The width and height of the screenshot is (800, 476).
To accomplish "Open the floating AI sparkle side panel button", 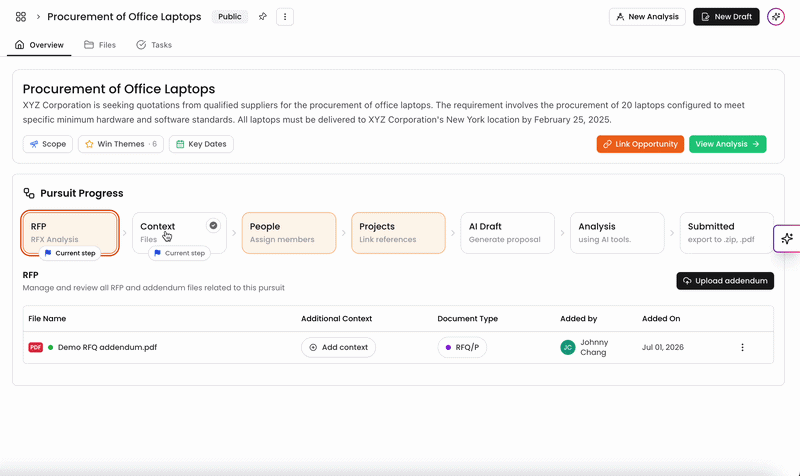I will pos(787,238).
